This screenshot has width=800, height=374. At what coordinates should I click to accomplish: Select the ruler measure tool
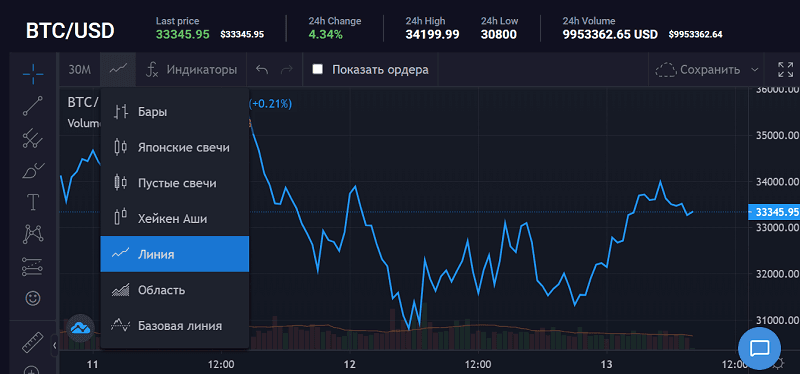(33, 342)
